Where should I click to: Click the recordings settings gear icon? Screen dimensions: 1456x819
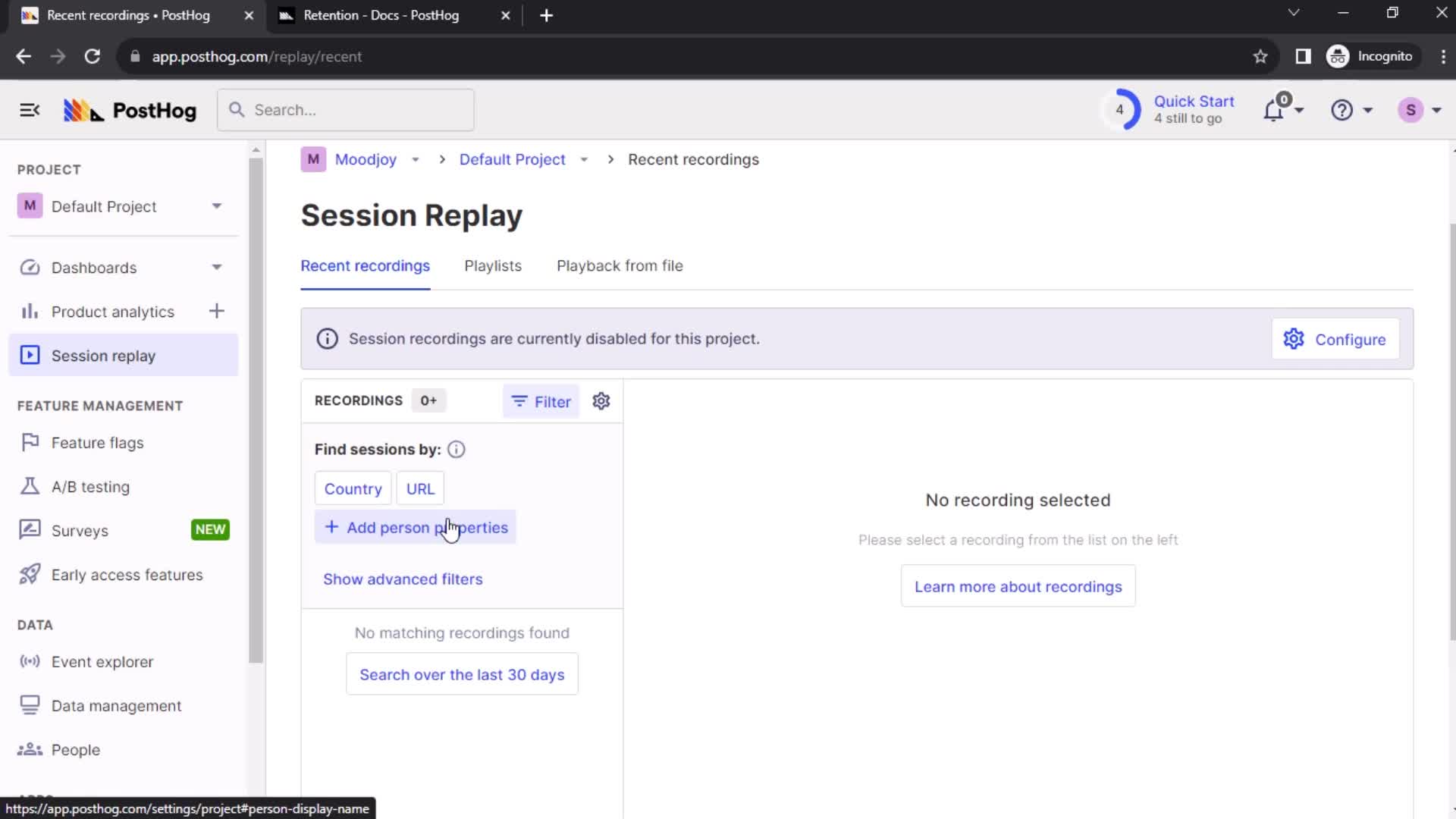pyautogui.click(x=601, y=401)
